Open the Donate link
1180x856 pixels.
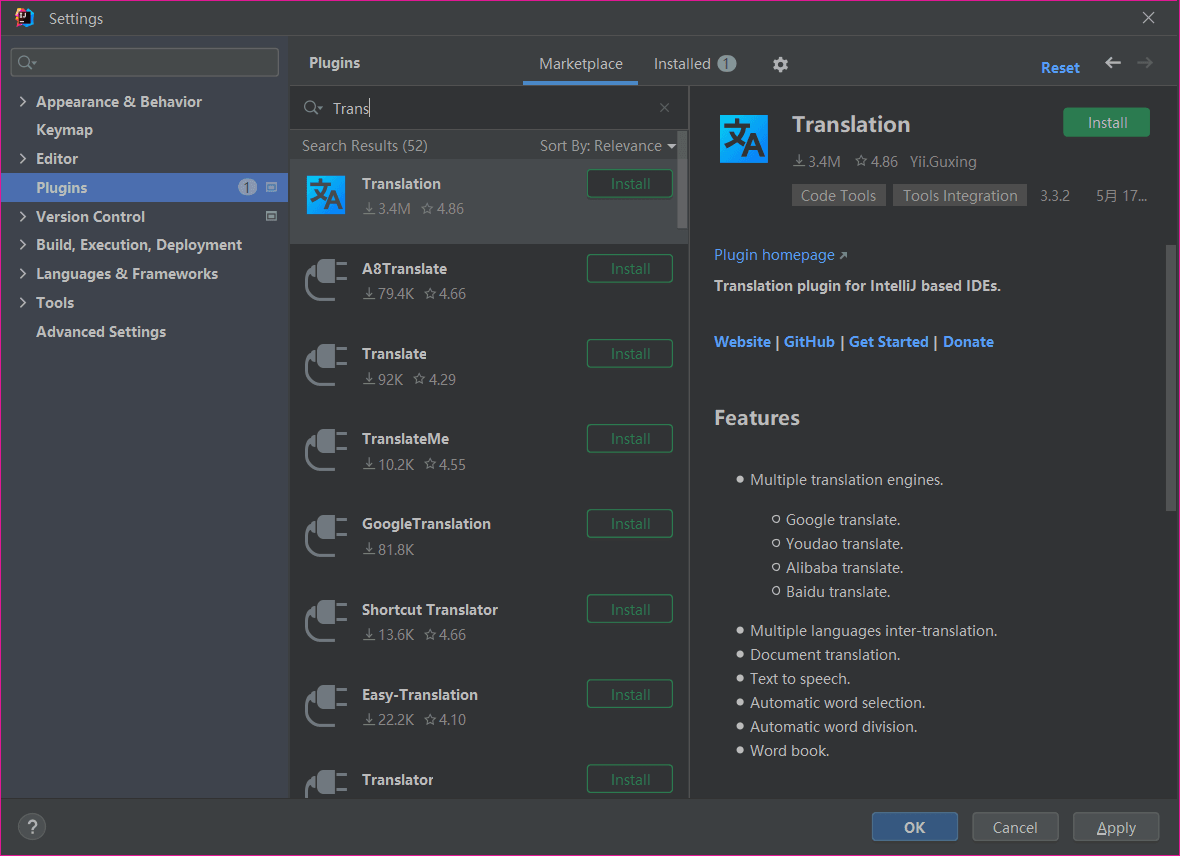coord(969,342)
